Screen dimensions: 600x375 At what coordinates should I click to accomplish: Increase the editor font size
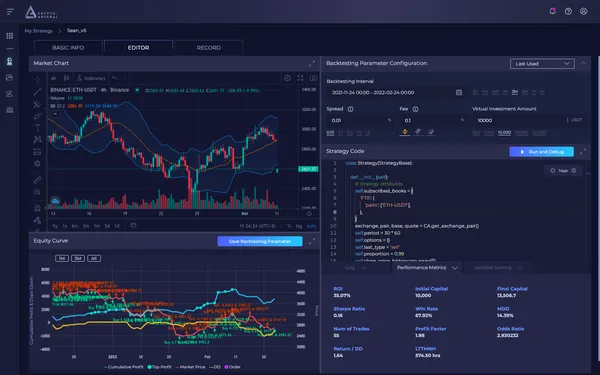pos(574,171)
